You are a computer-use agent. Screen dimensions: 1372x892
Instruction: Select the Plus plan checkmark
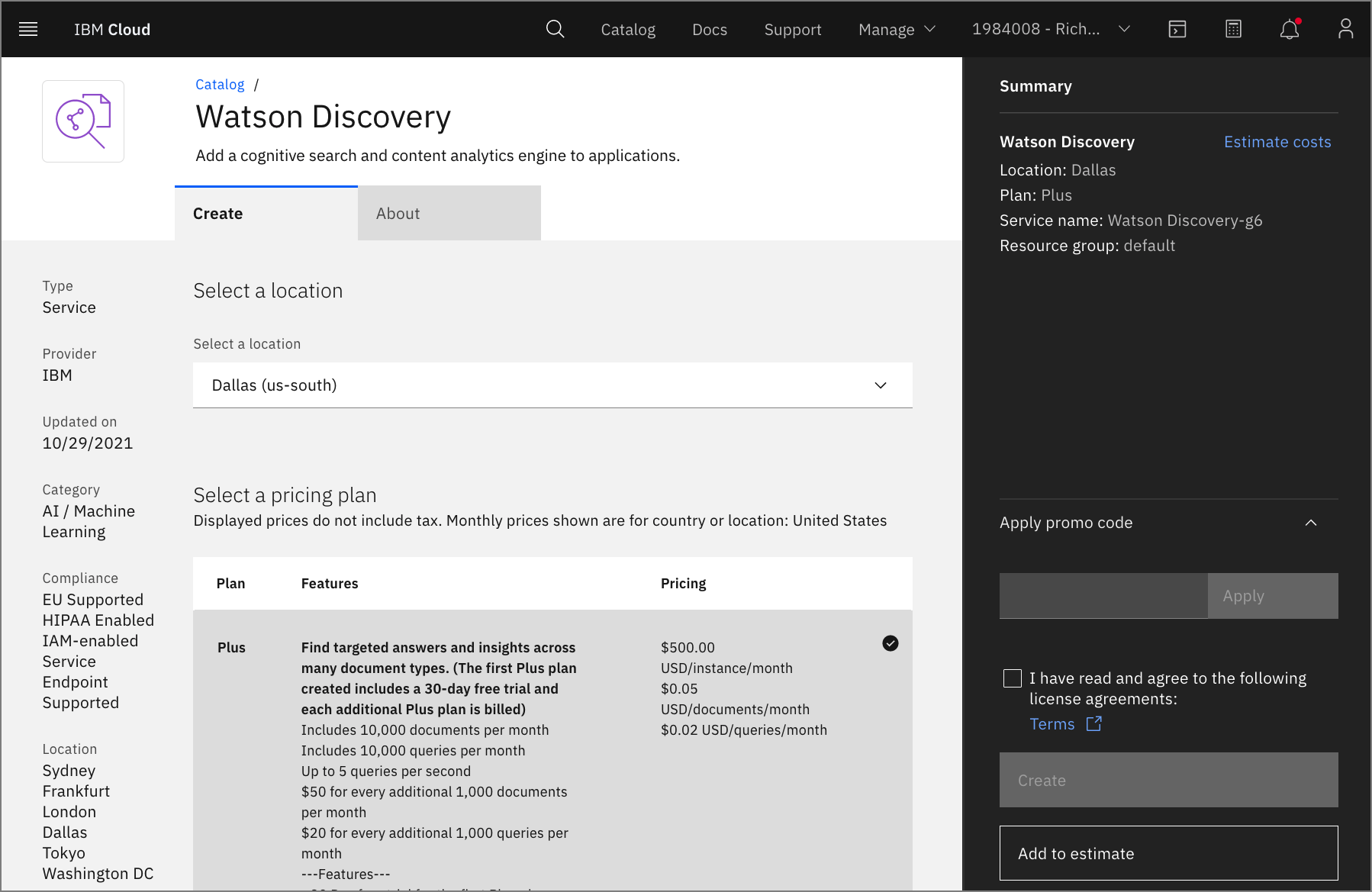click(x=890, y=643)
